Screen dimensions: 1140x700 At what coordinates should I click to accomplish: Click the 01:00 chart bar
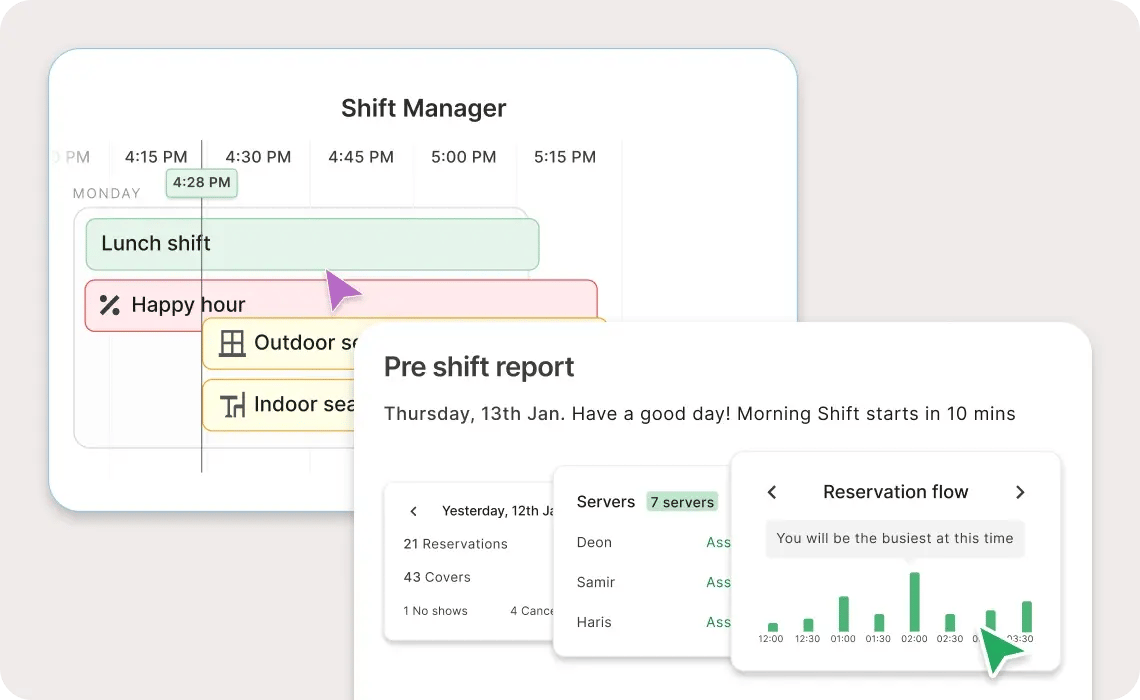(x=843, y=614)
